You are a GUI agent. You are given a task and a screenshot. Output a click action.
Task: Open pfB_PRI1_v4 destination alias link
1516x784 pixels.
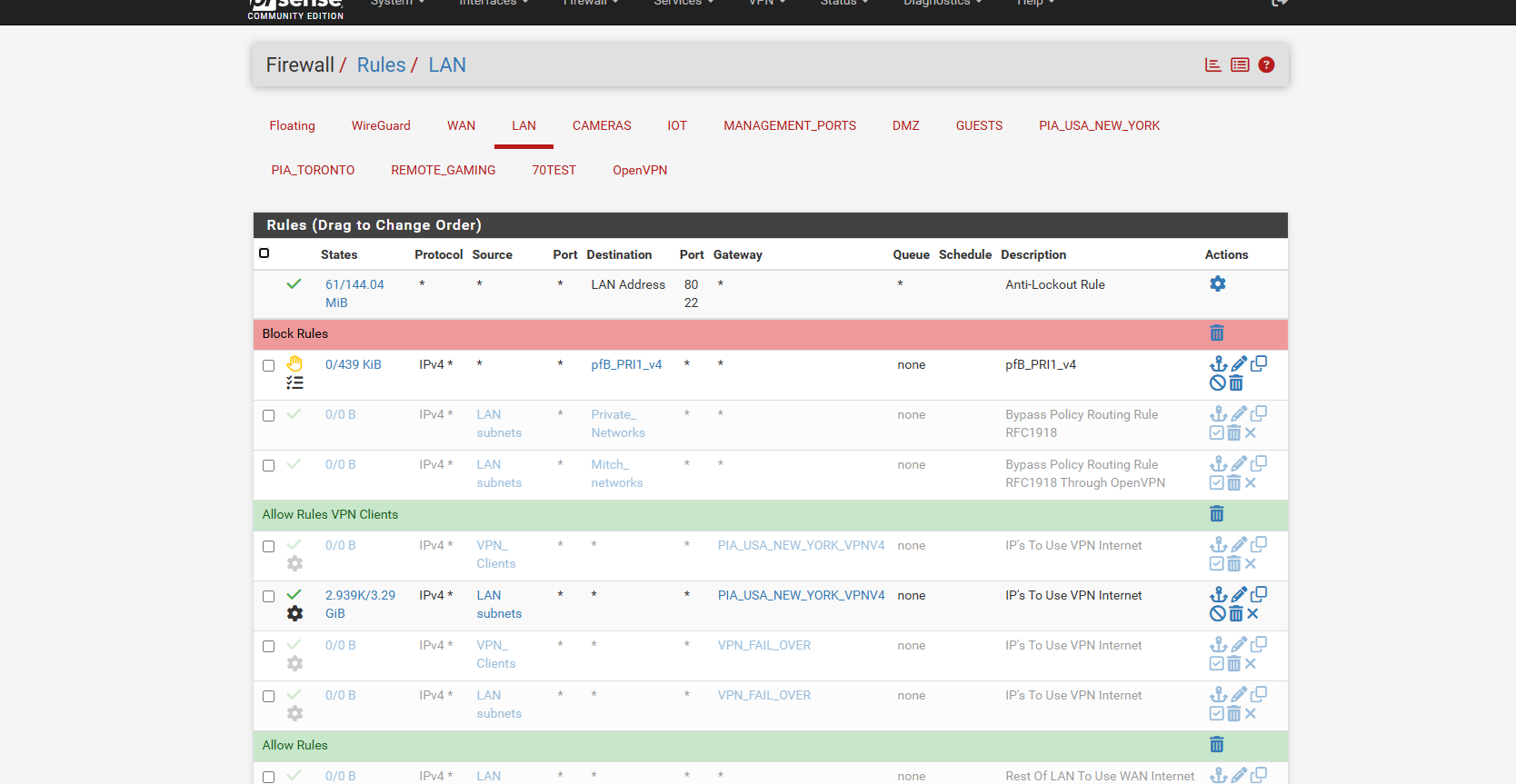tap(626, 364)
